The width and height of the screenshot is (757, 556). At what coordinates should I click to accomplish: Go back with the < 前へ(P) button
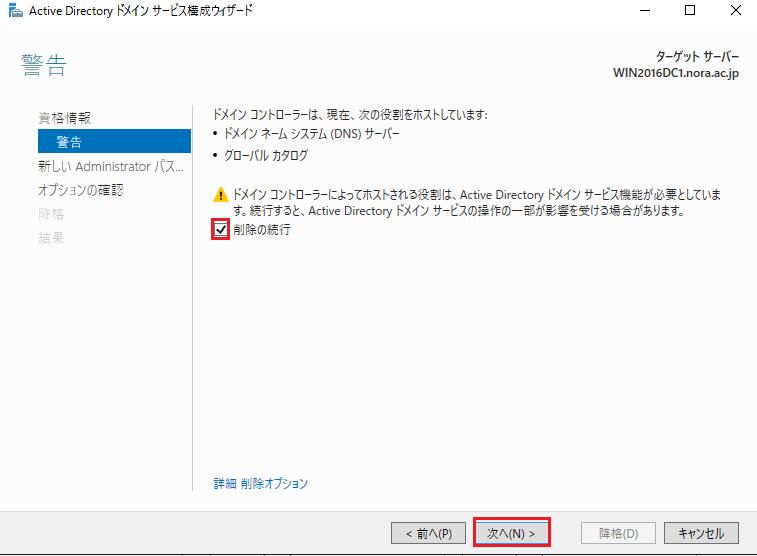click(428, 533)
